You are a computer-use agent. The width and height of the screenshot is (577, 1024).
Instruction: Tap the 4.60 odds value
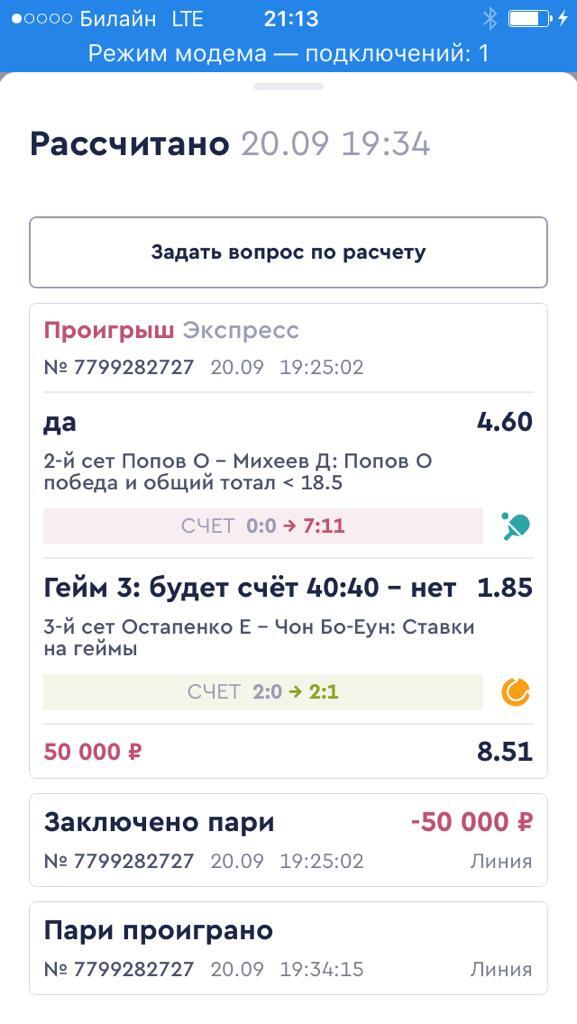point(505,422)
